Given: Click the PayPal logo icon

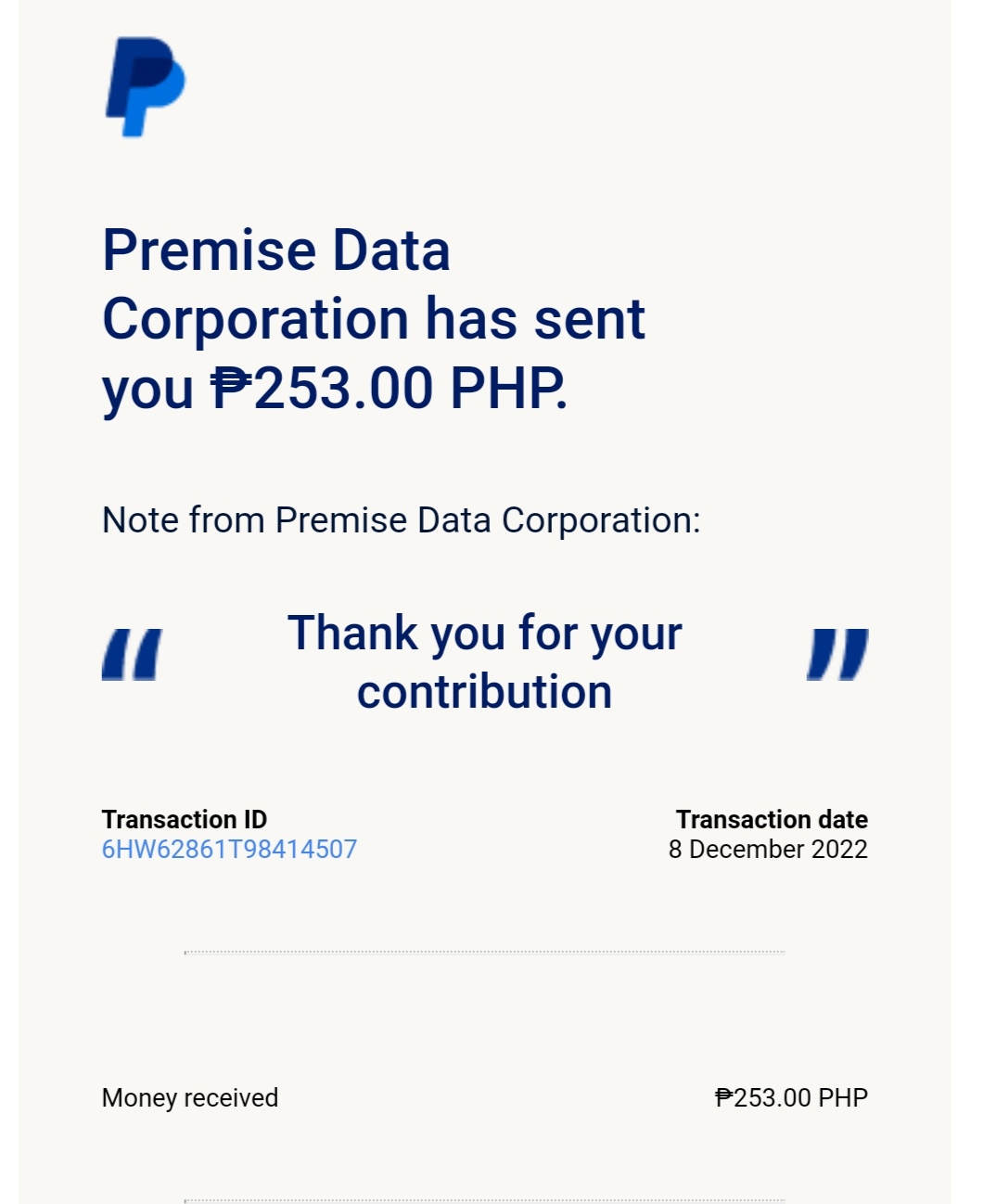Looking at the screenshot, I should pyautogui.click(x=146, y=87).
